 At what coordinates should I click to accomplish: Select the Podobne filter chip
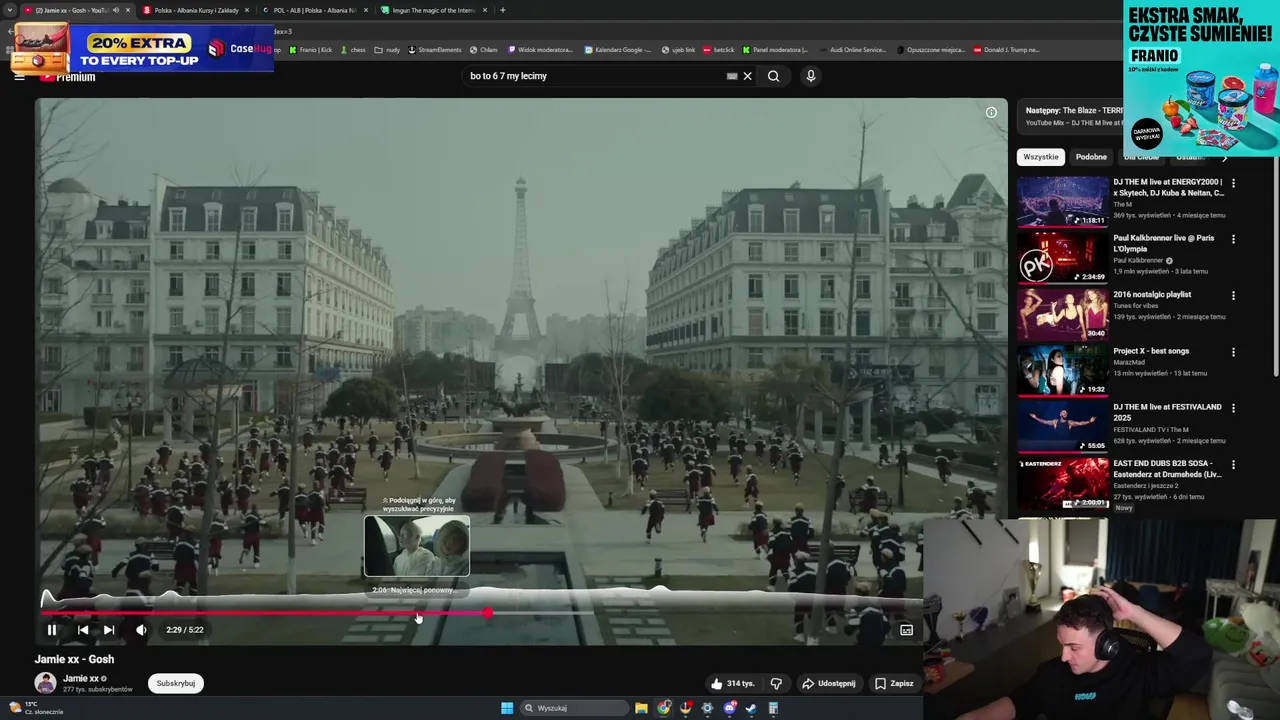coord(1091,157)
